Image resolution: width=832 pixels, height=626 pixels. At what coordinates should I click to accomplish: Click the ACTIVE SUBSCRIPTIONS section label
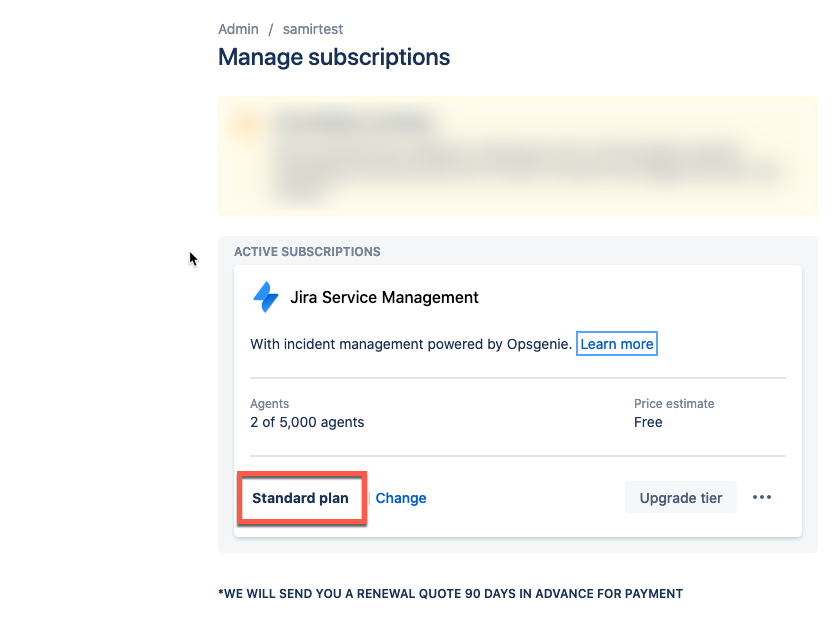(307, 251)
